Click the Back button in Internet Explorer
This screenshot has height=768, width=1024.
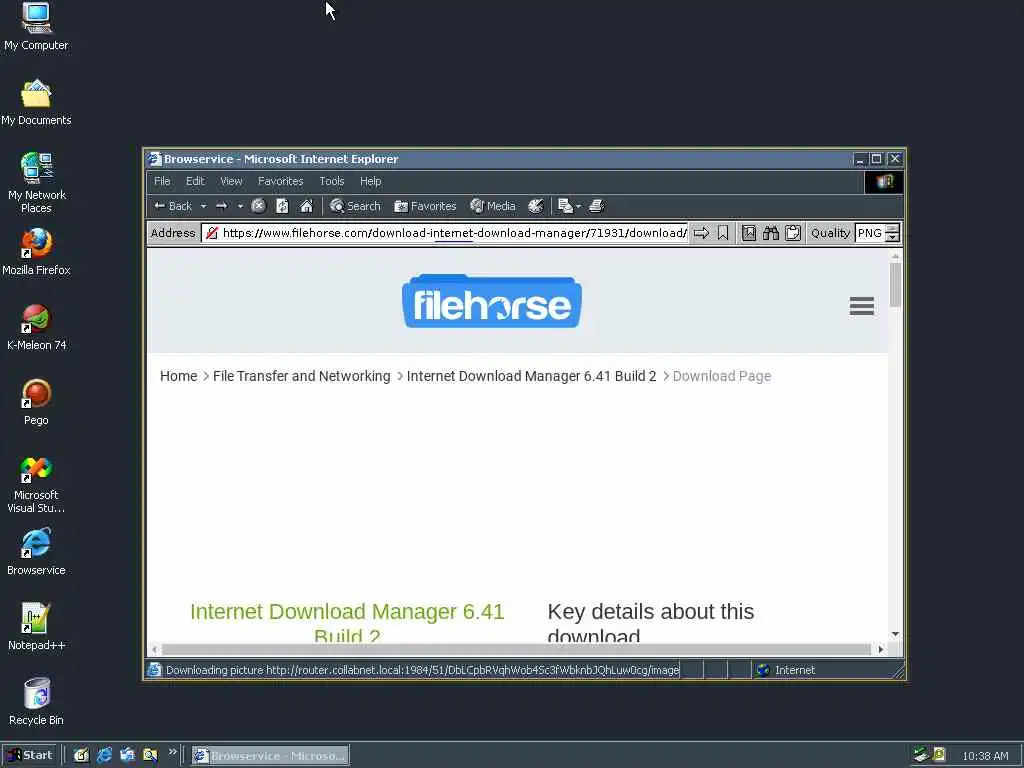[x=172, y=206]
